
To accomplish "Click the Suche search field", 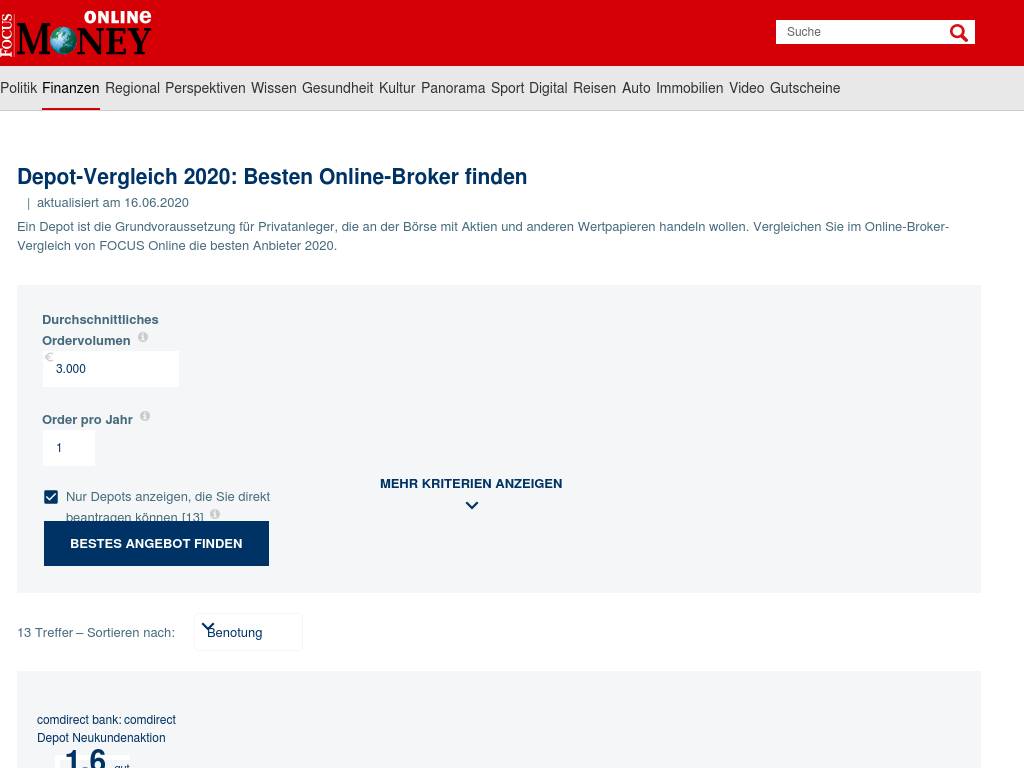I will (x=860, y=32).
